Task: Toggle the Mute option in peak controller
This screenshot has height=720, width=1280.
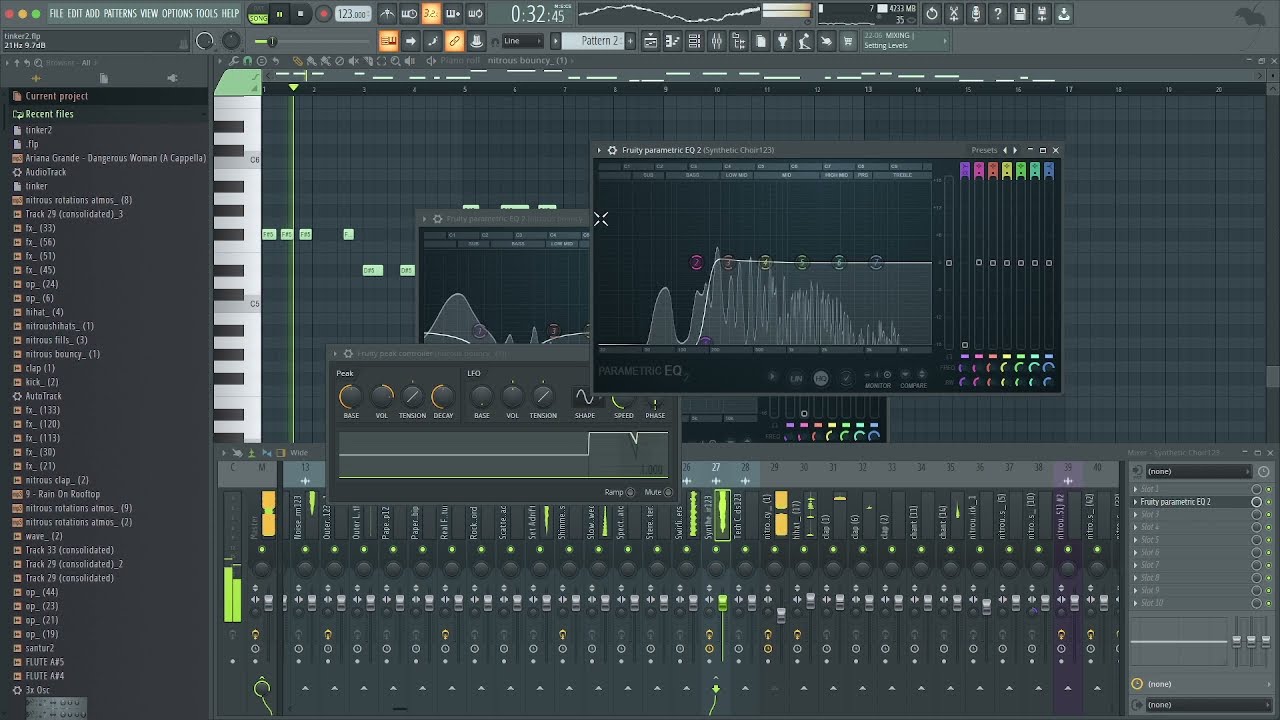Action: pos(668,492)
